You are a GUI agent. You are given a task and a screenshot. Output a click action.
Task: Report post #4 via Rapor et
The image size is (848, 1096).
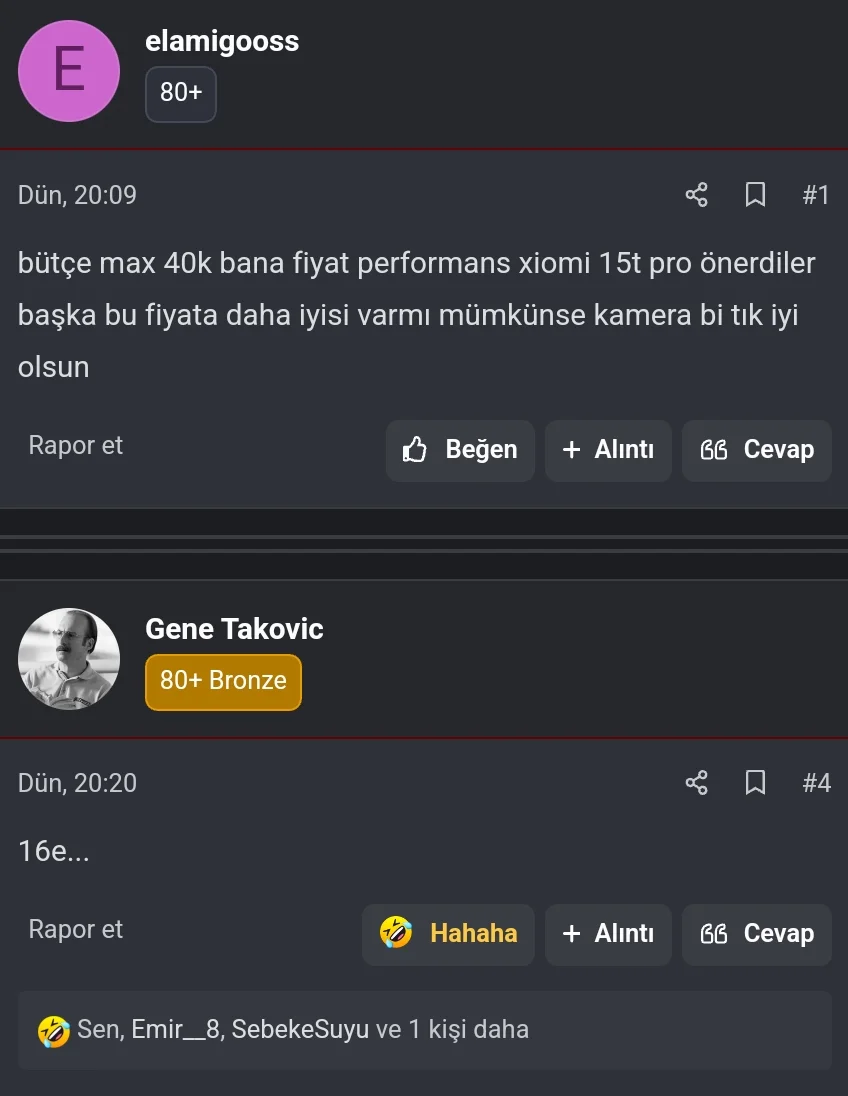point(76,929)
